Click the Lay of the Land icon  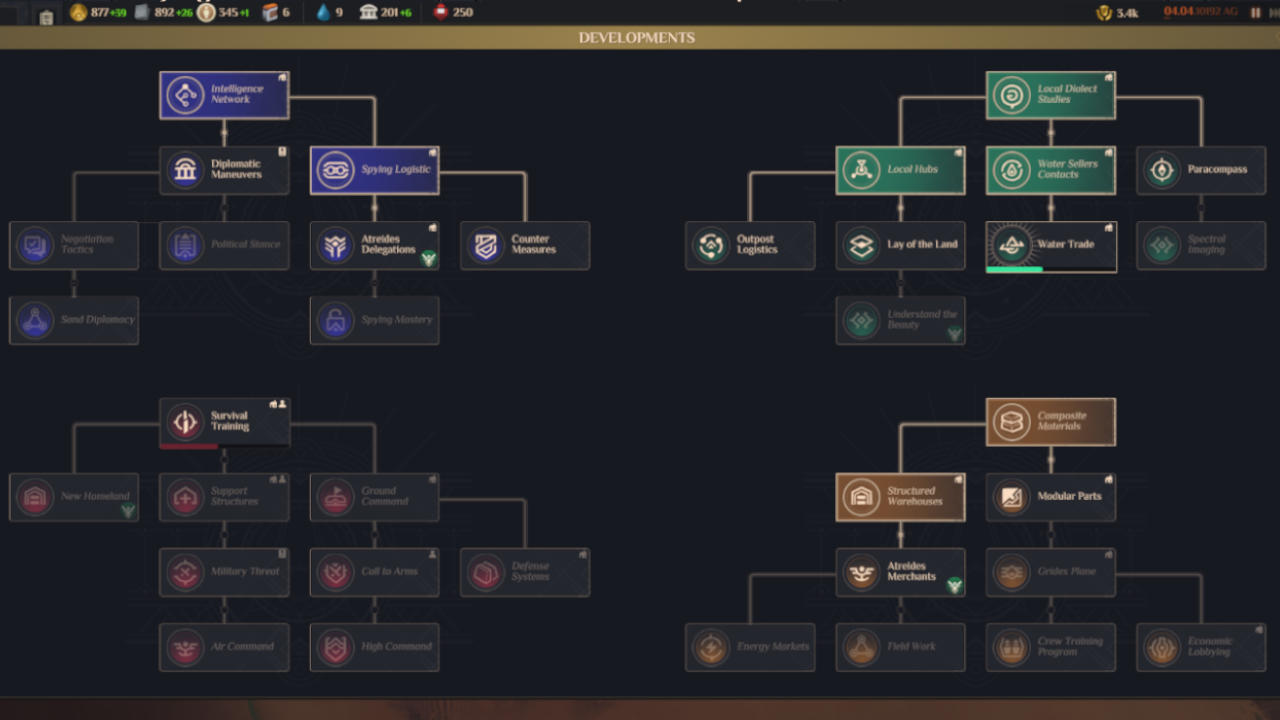[861, 246]
